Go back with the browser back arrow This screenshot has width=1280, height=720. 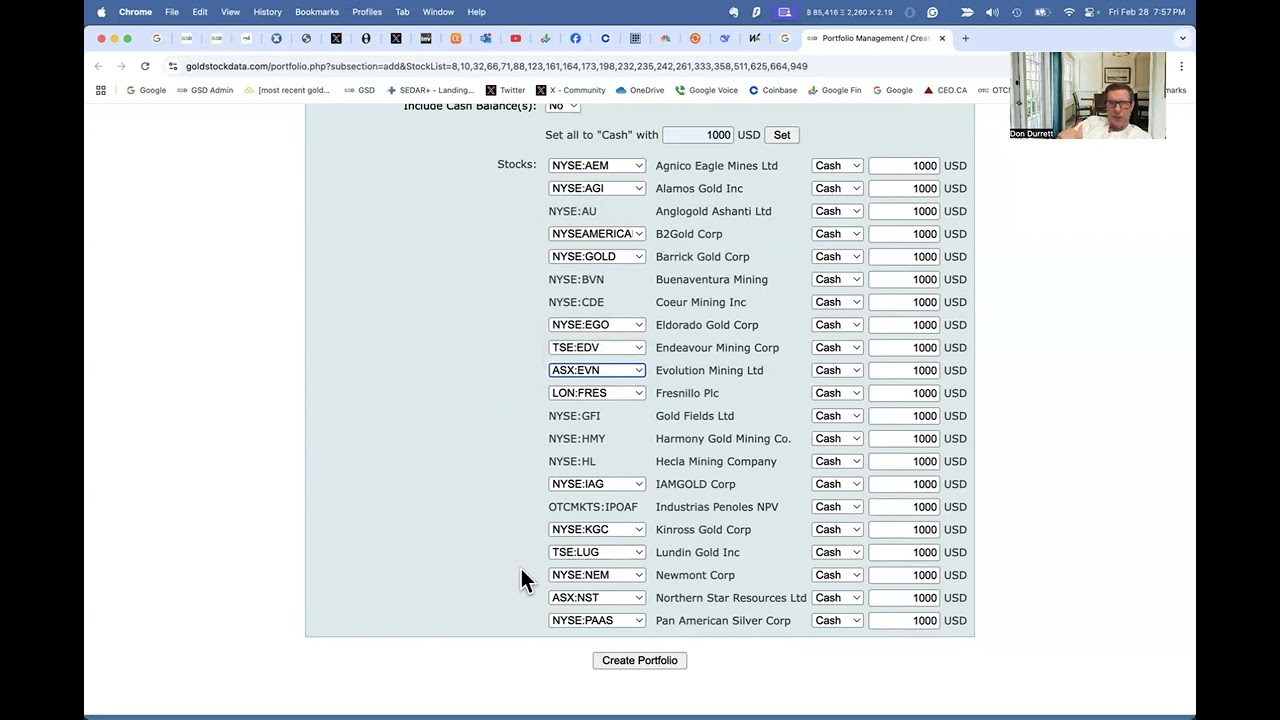click(98, 66)
